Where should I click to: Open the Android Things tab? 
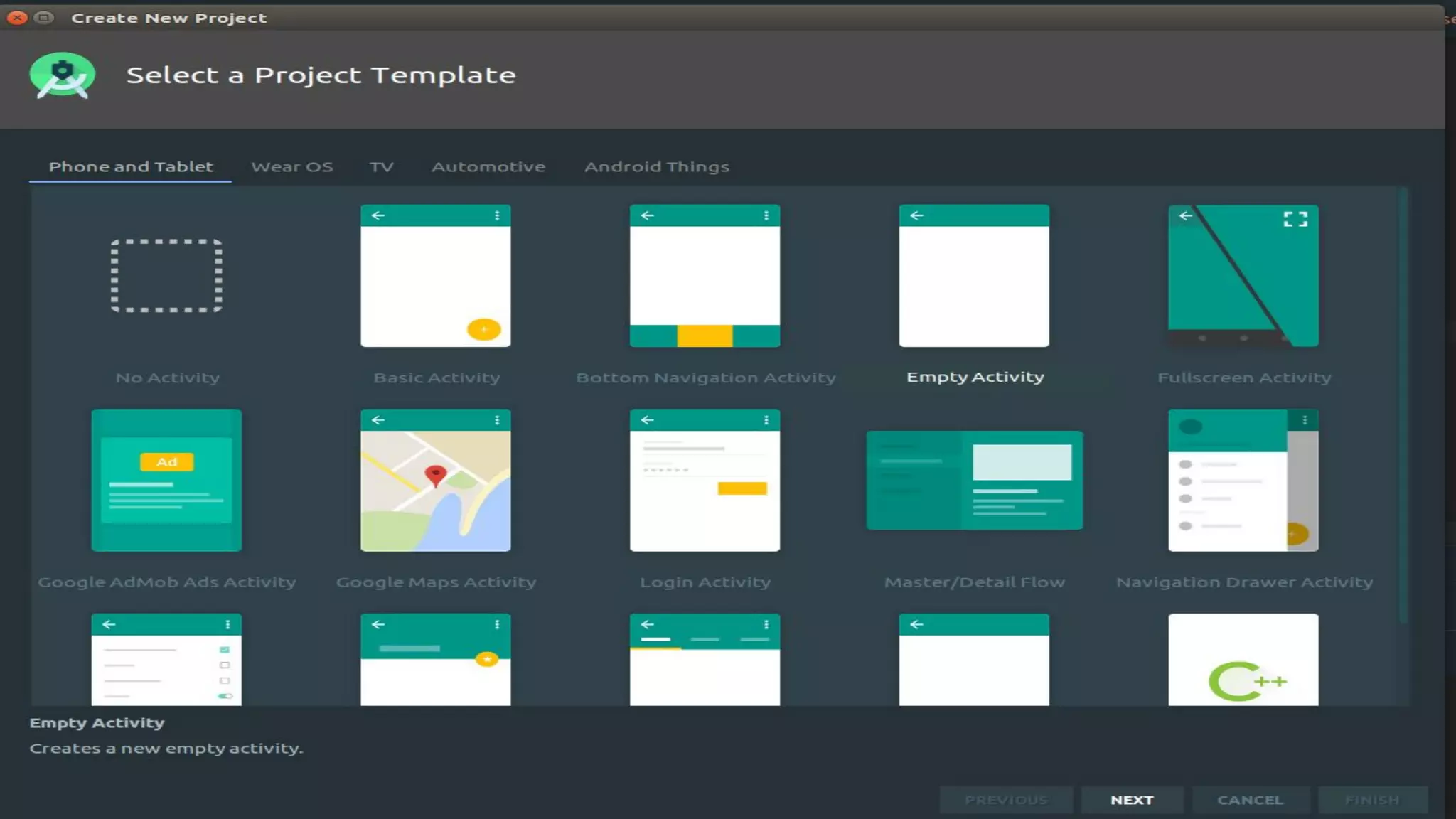point(656,167)
